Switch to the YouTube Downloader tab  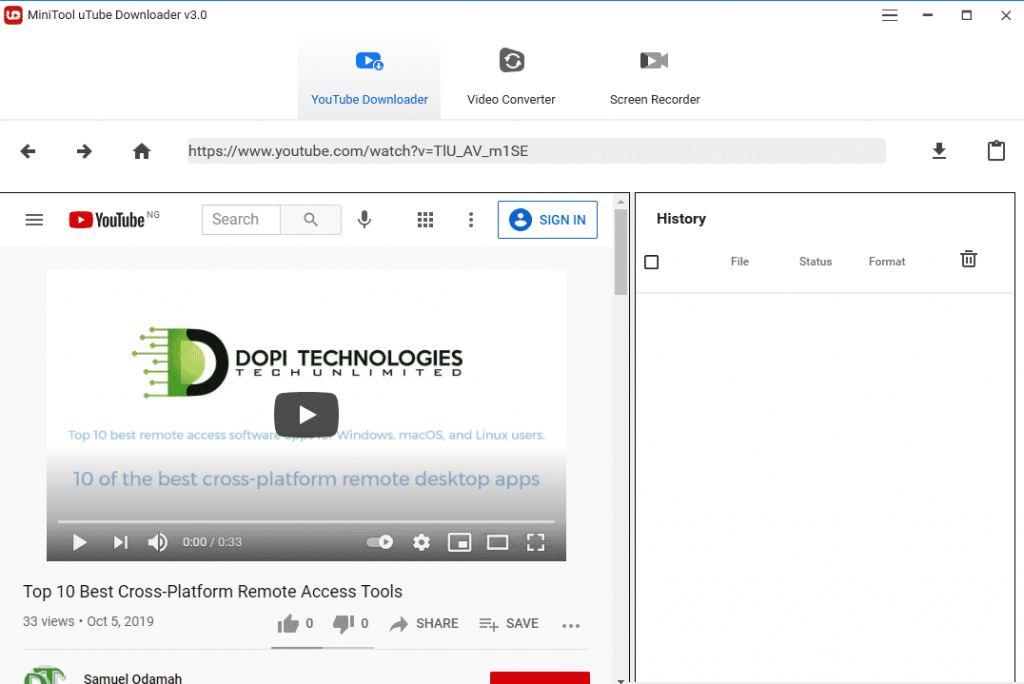[x=369, y=75]
